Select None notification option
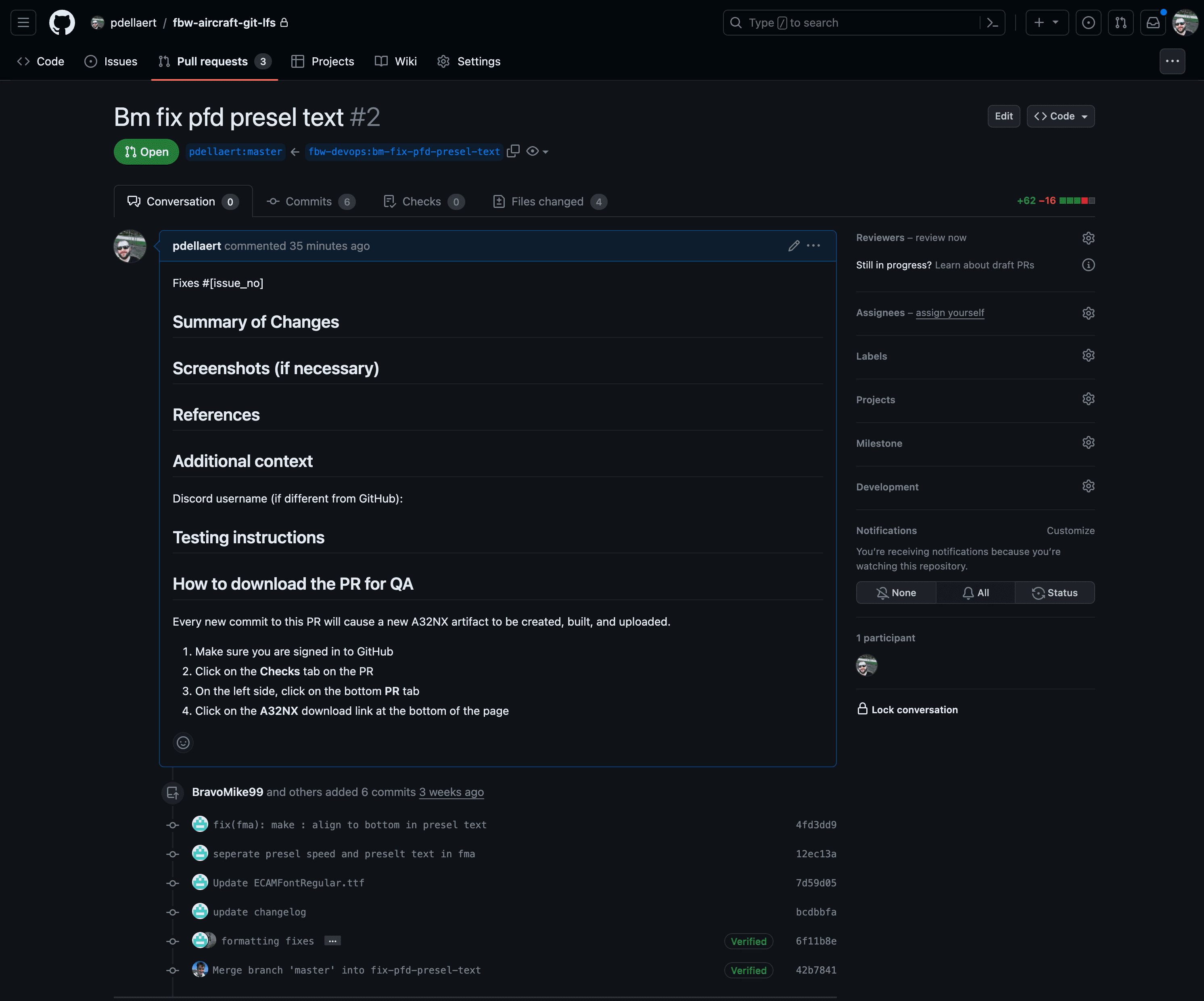 coord(896,593)
